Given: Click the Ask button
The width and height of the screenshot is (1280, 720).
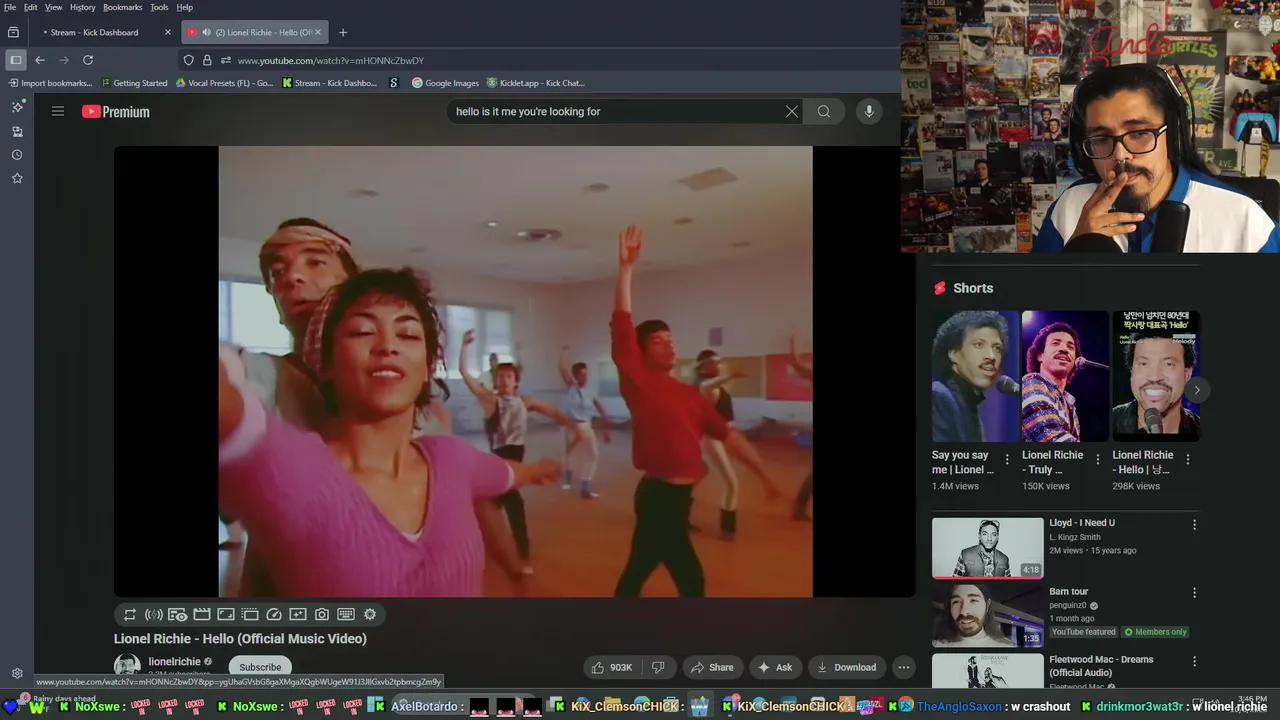Looking at the screenshot, I should coord(775,667).
